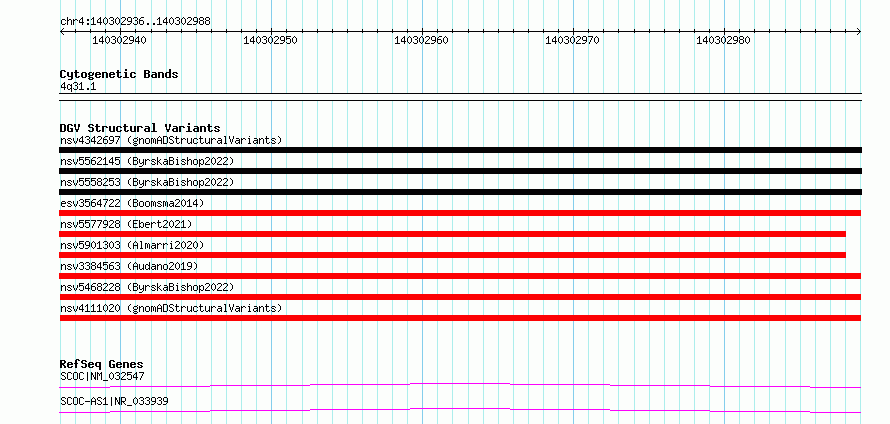
Task: Select the magenta SCOC-AS1 gene line
Action: click(460, 410)
